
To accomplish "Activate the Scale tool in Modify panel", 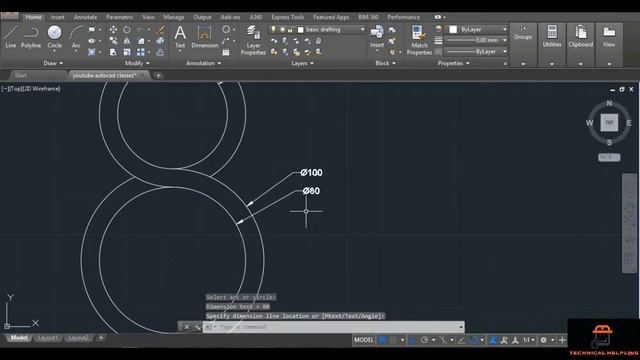I will [127, 52].
